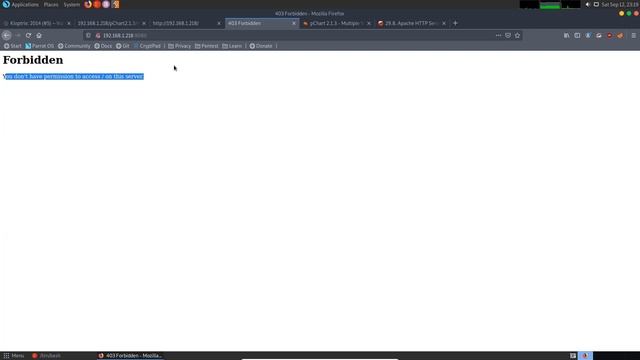This screenshot has width=640, height=360.
Task: Switch to the Kioptrix 2014 tab
Action: point(35,23)
